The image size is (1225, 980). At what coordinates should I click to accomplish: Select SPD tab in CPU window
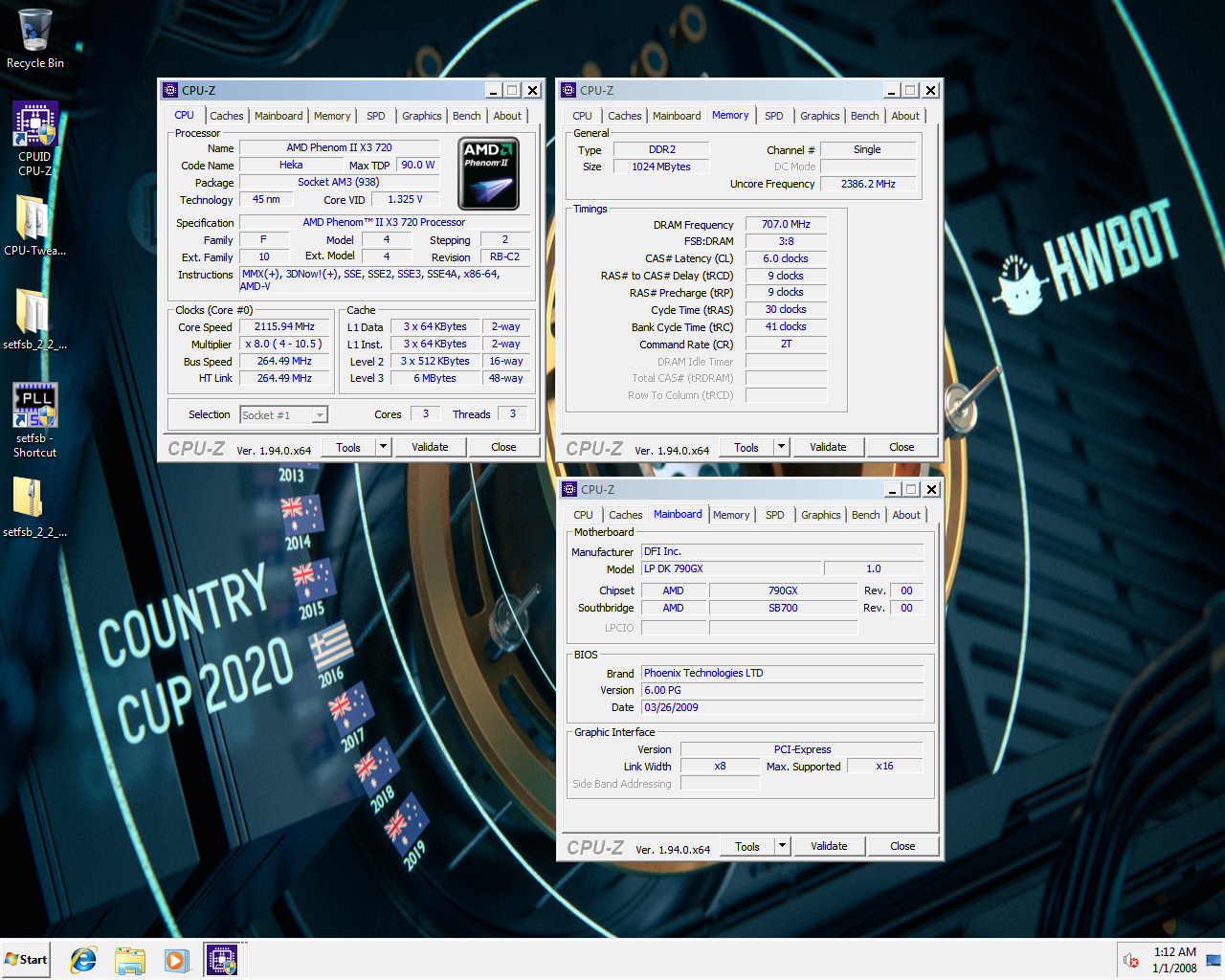click(x=376, y=116)
